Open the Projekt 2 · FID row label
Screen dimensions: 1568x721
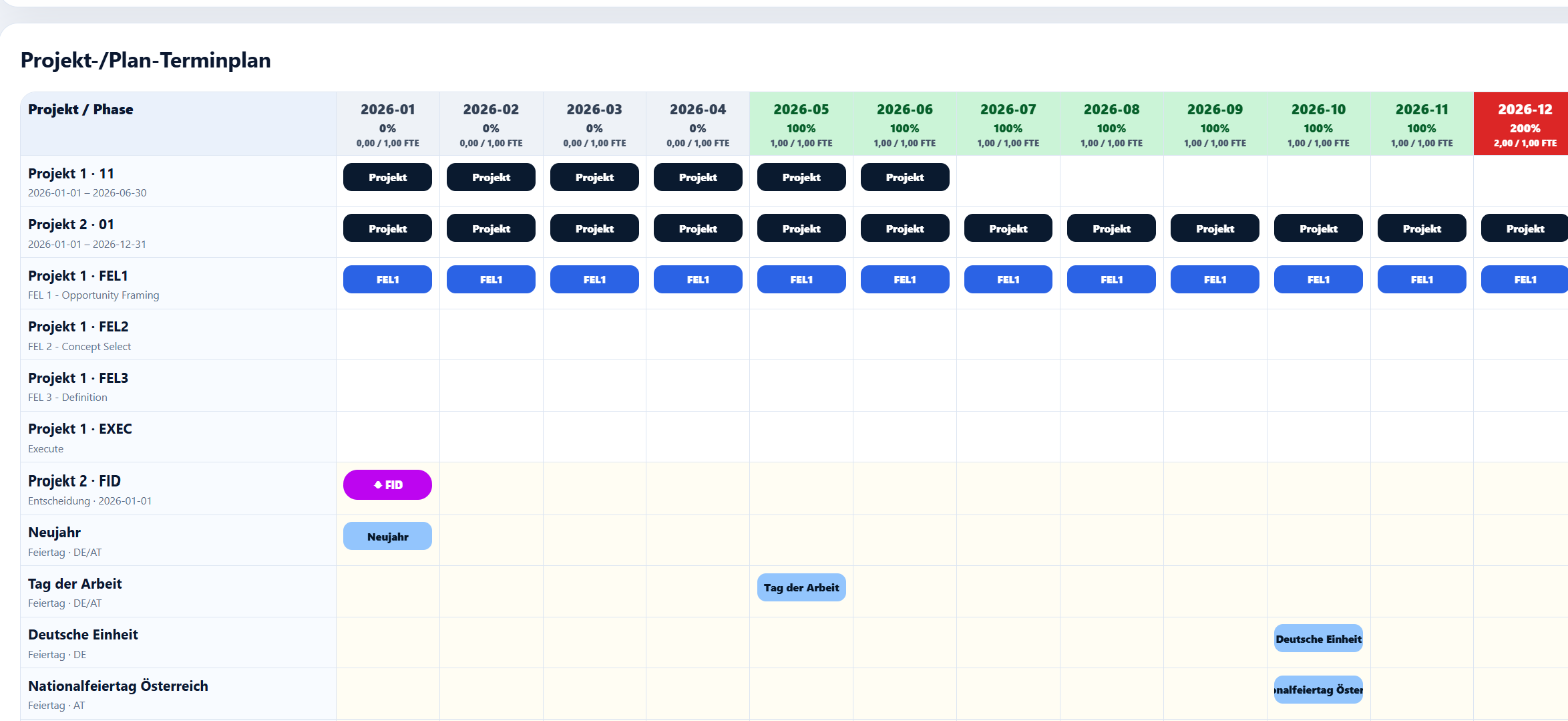[74, 481]
